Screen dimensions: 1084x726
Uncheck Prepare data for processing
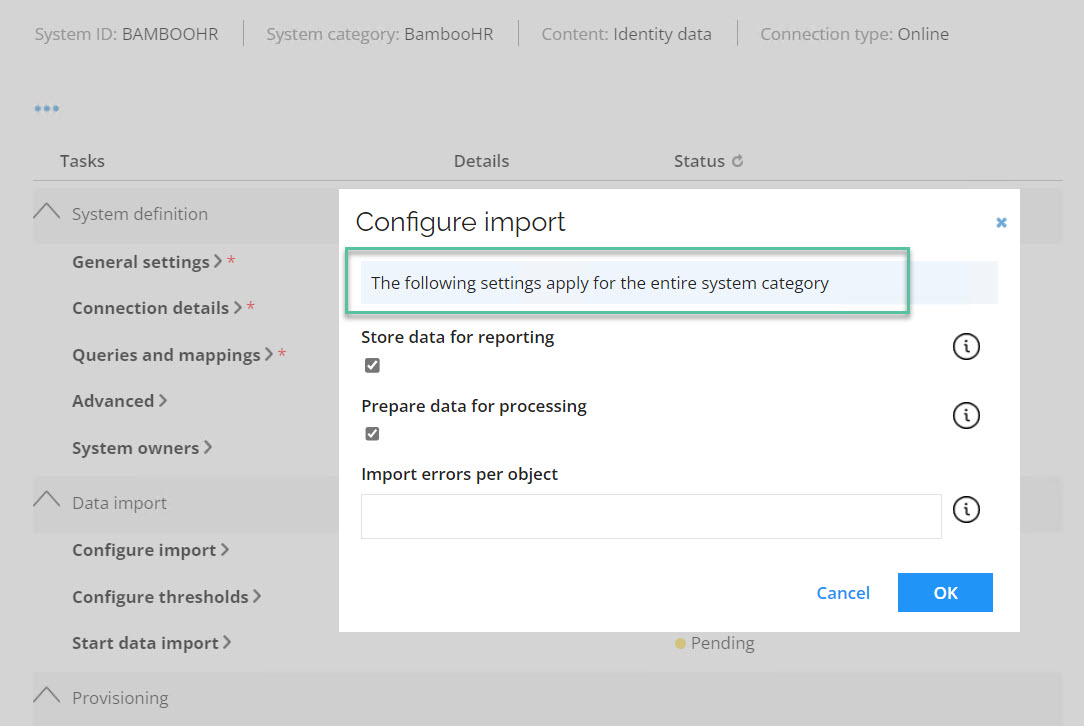(372, 434)
